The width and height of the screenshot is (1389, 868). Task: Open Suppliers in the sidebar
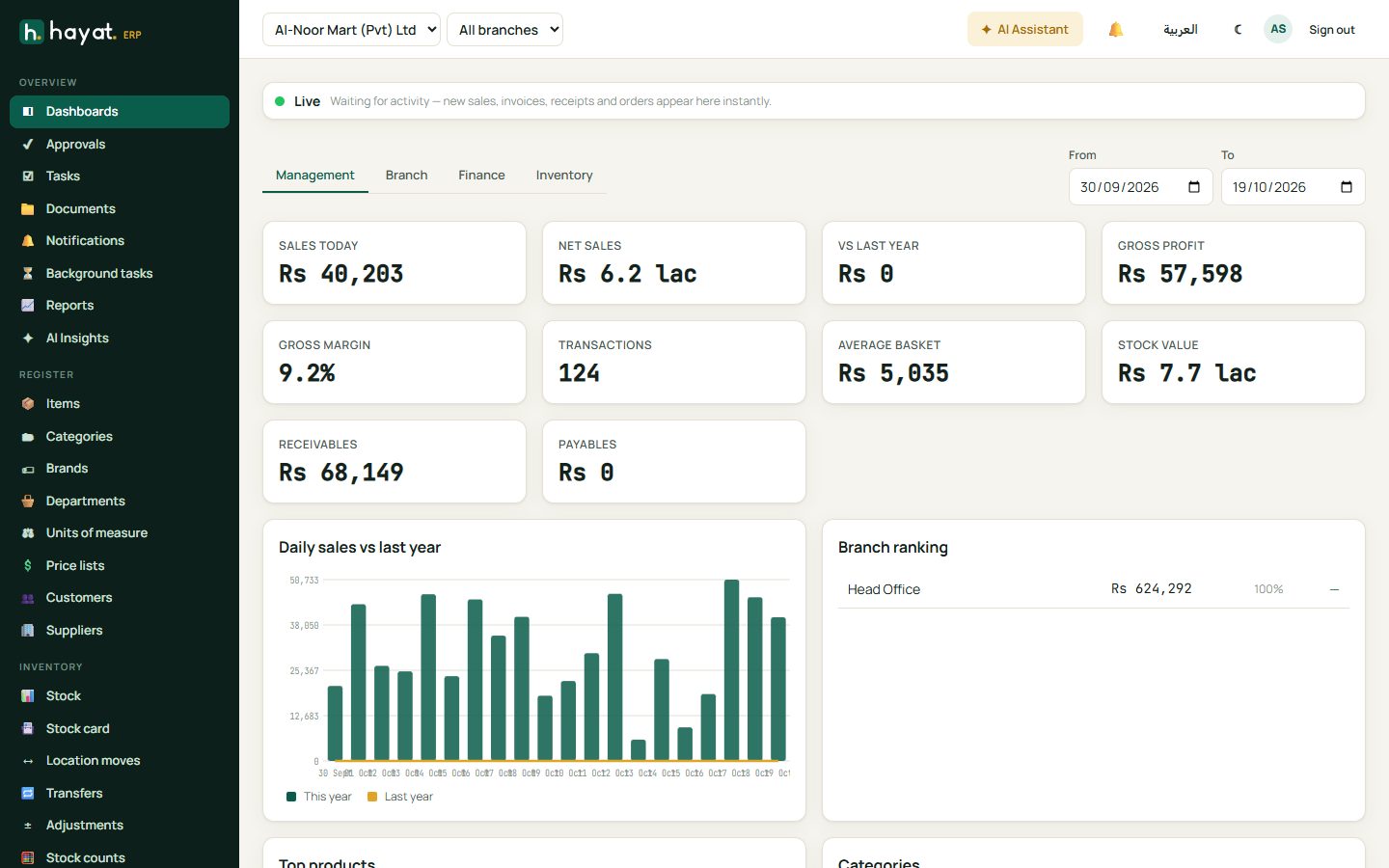pyautogui.click(x=120, y=631)
